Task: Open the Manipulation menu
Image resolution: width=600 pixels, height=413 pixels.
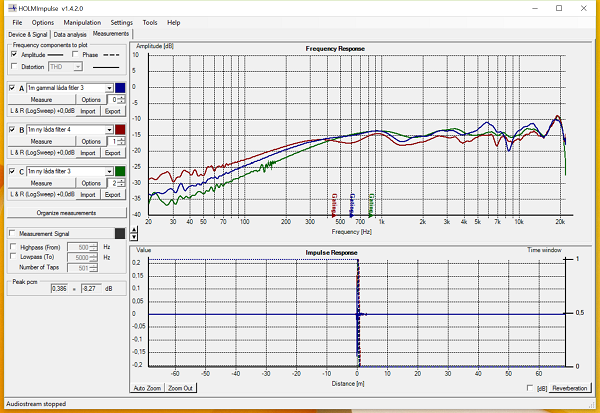Action: 82,23
